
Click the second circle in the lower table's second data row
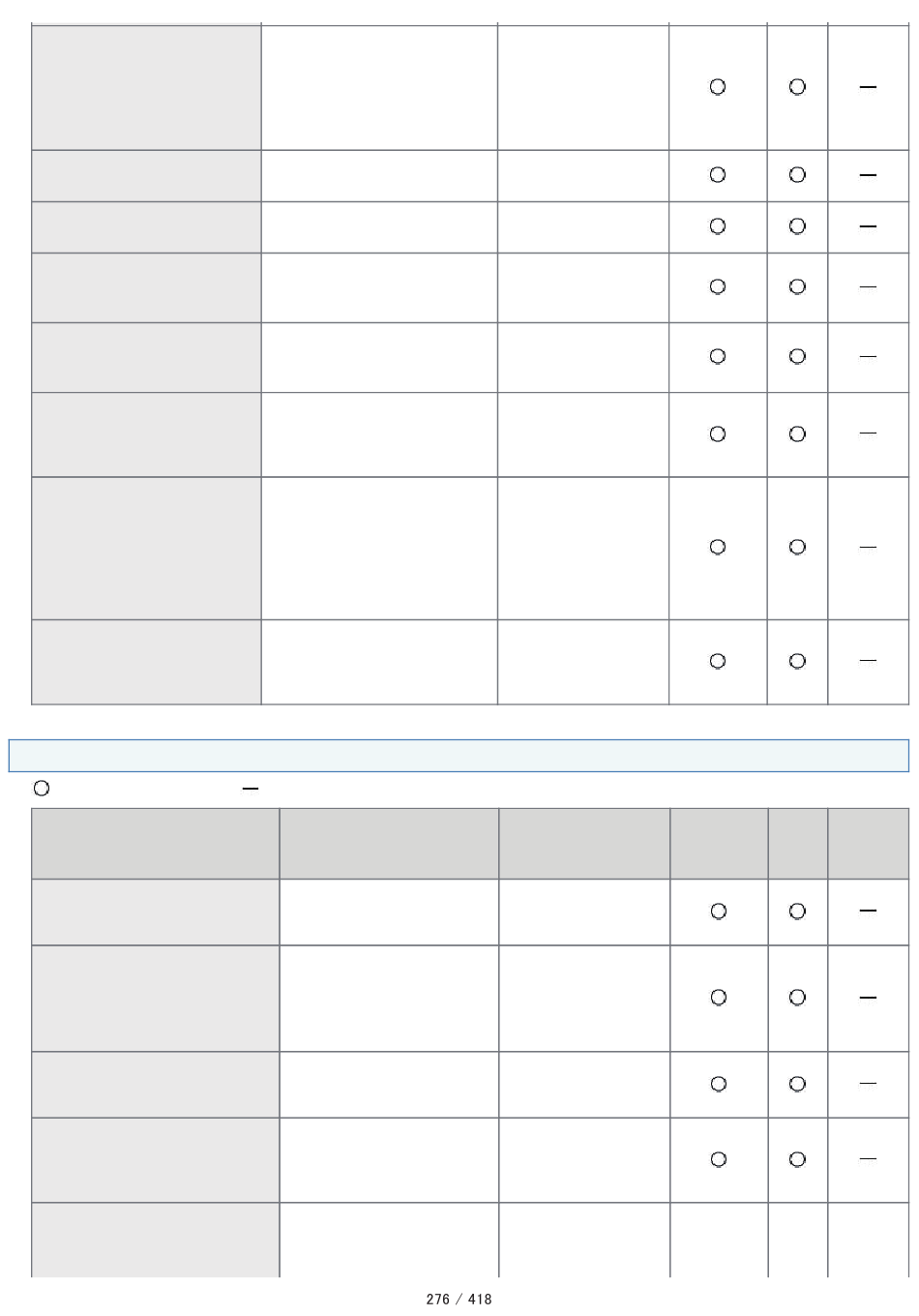[x=797, y=998]
